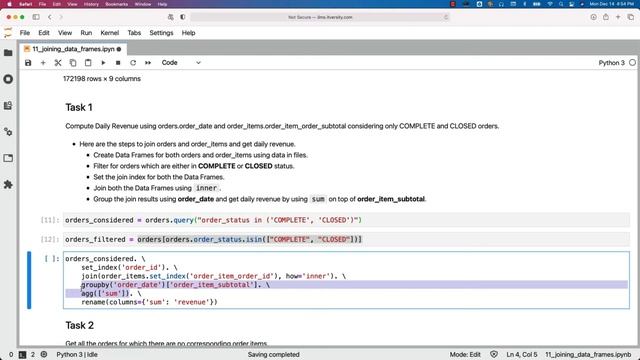Select cell 12 with orders_filtered code
Image resolution: width=640 pixels, height=360 pixels.
point(346,240)
